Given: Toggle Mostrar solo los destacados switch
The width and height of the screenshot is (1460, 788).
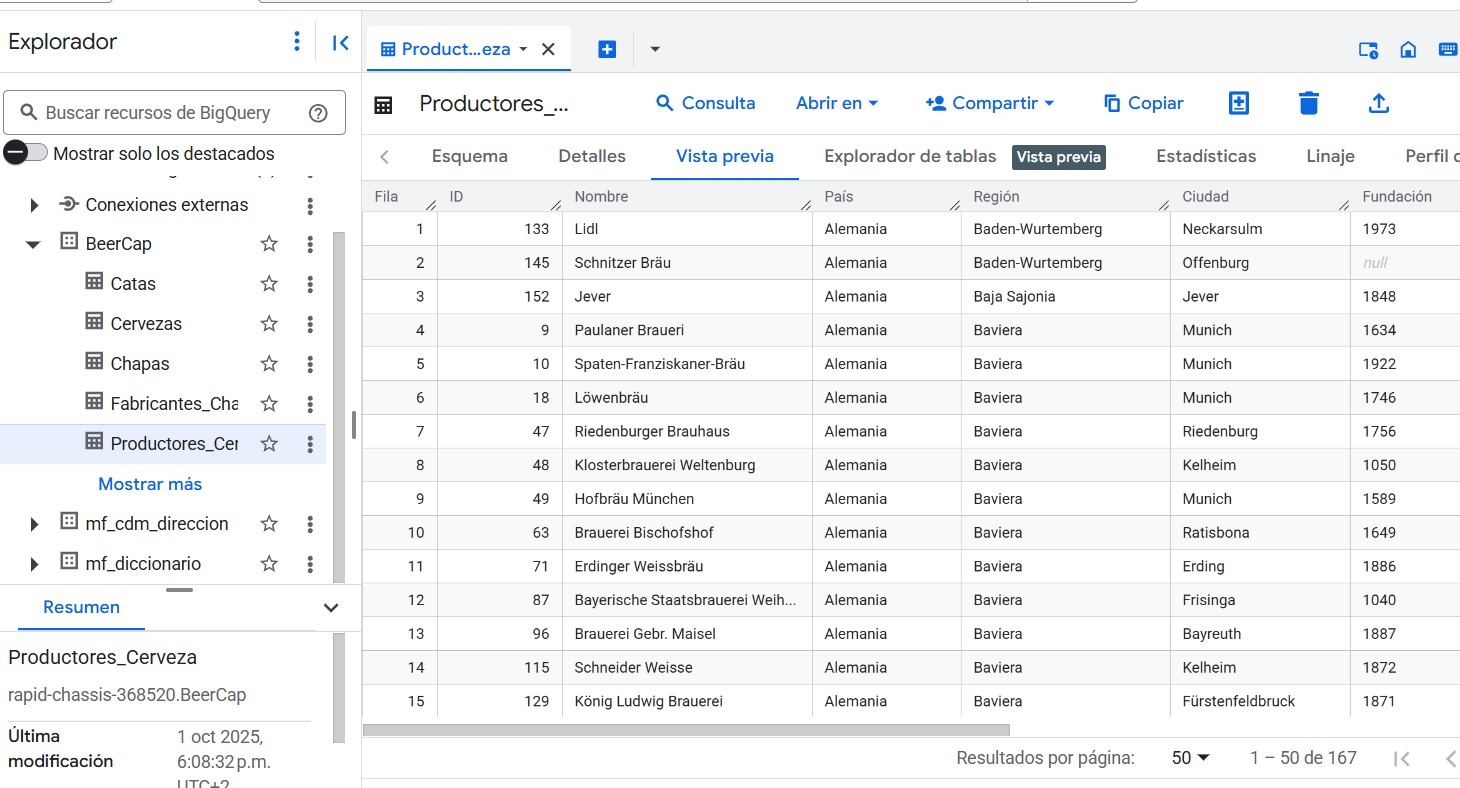Looking at the screenshot, I should tap(26, 153).
